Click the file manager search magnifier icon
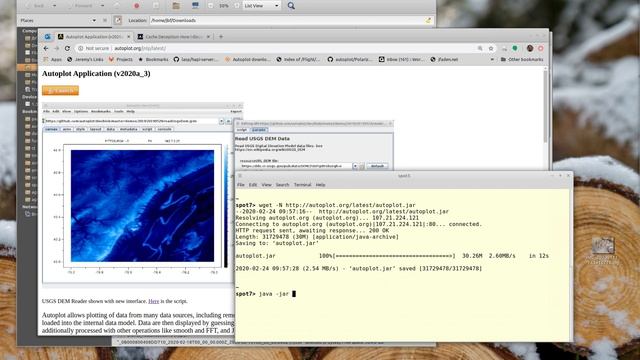Viewport: 640px width, 360px height. [x=291, y=6]
